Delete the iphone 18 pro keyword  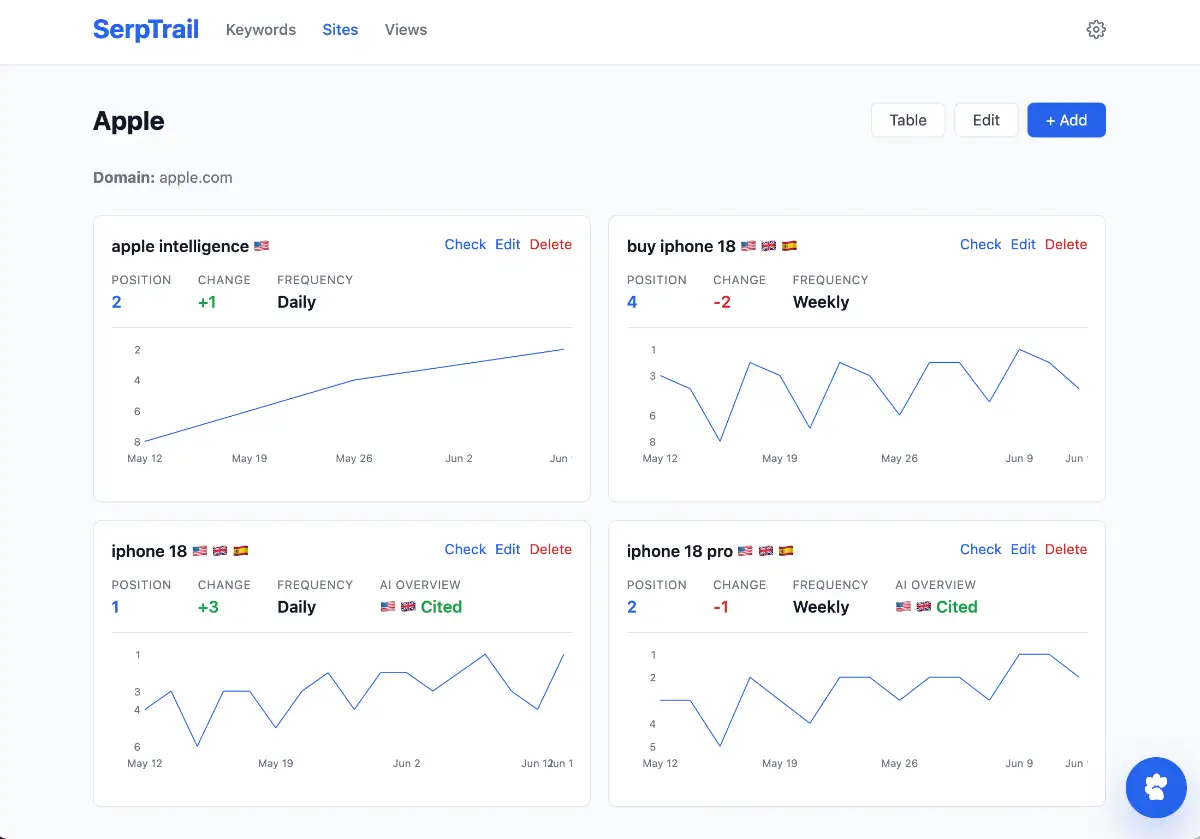pos(1066,549)
